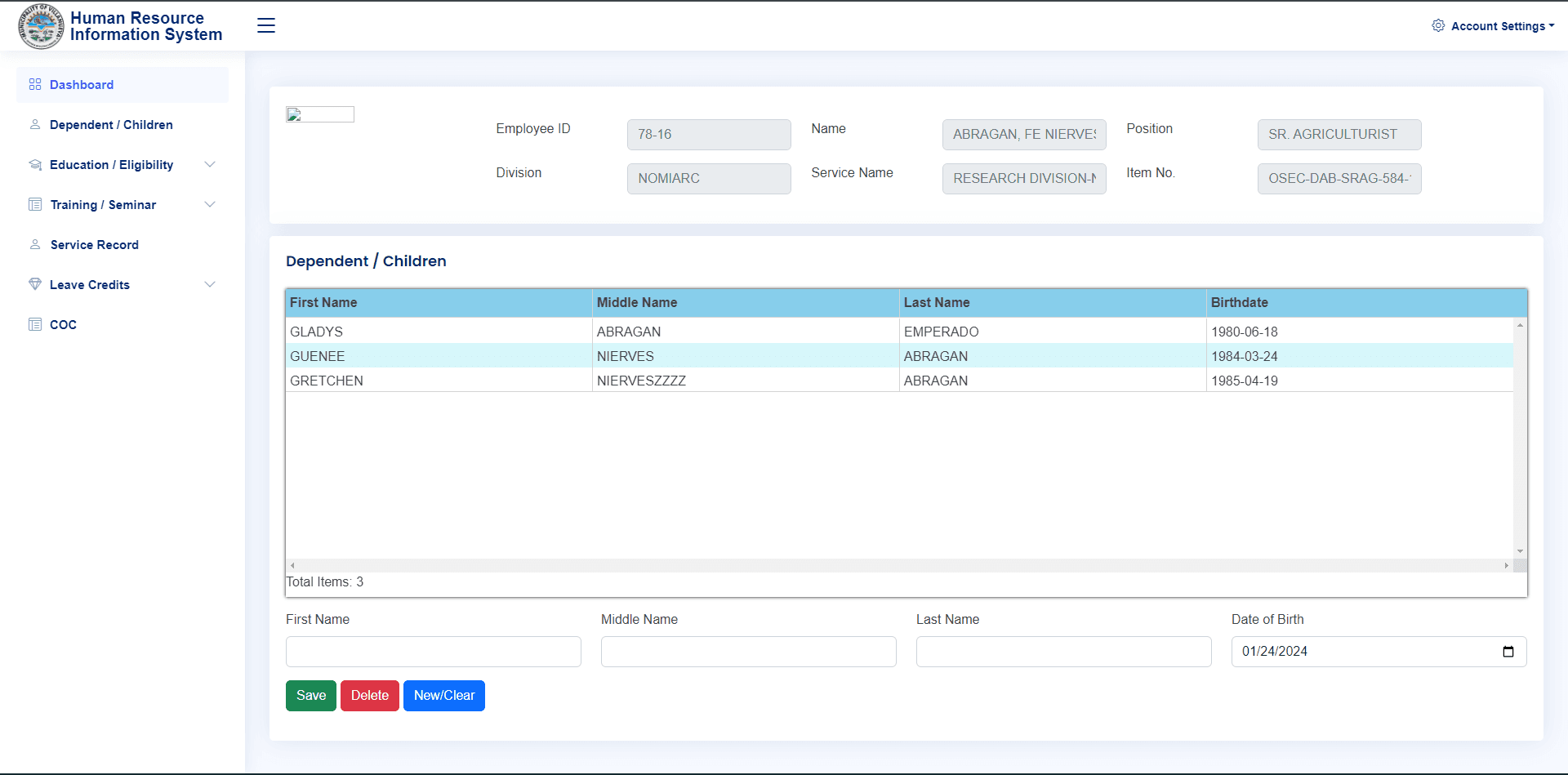
Task: Toggle the hamburger sidebar menu
Action: point(266,25)
